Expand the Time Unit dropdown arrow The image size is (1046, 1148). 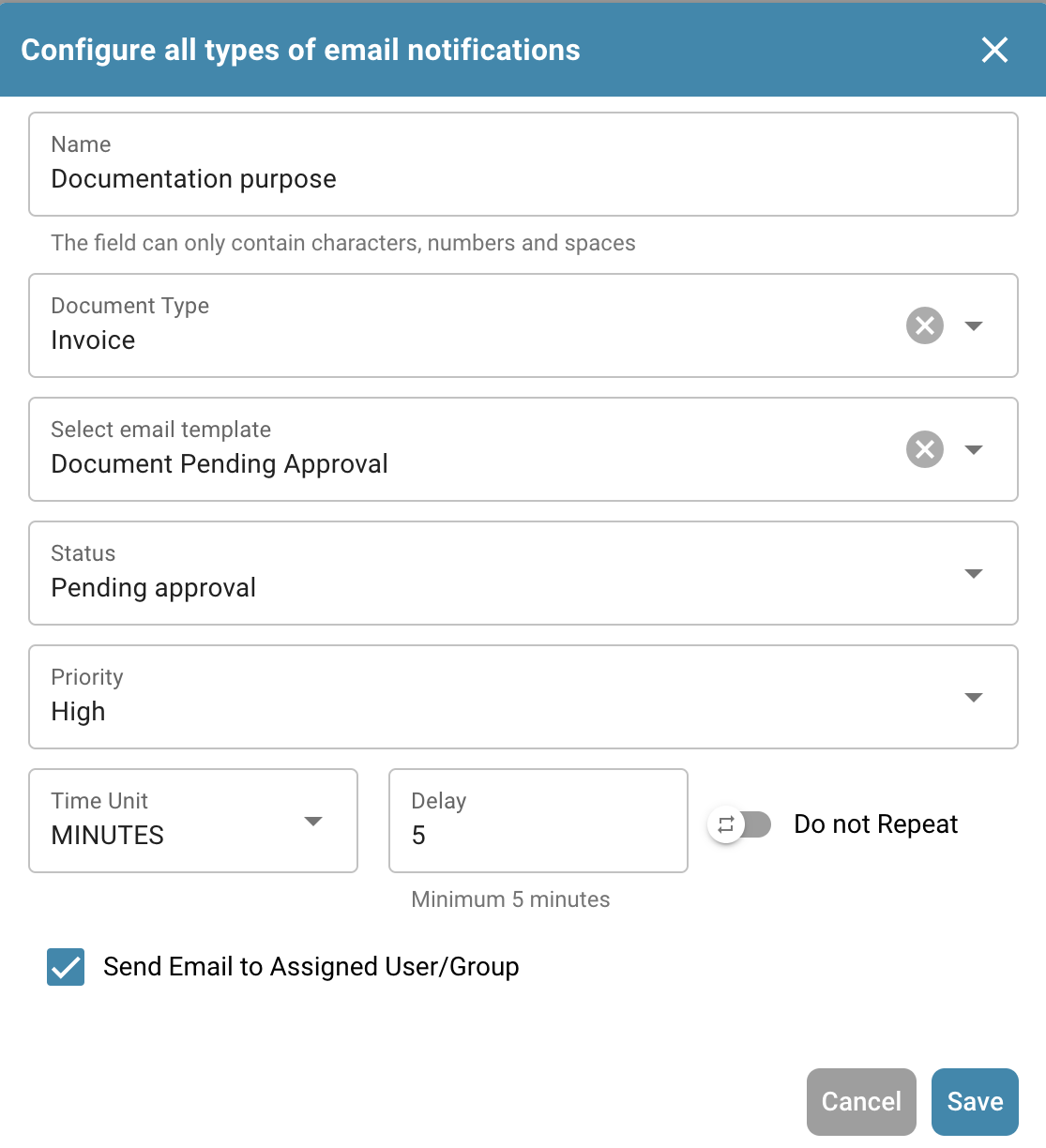pyautogui.click(x=313, y=821)
